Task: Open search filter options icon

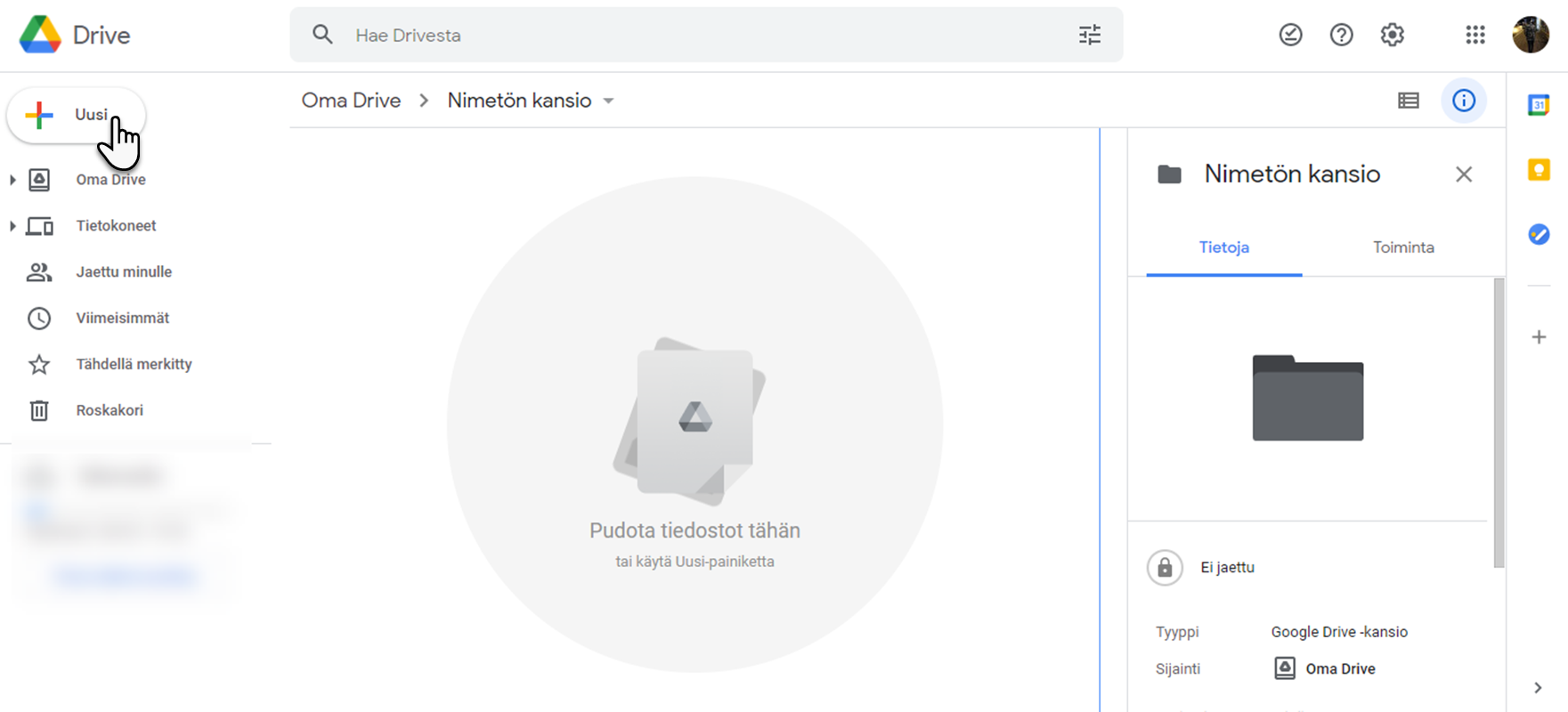Action: click(x=1089, y=35)
